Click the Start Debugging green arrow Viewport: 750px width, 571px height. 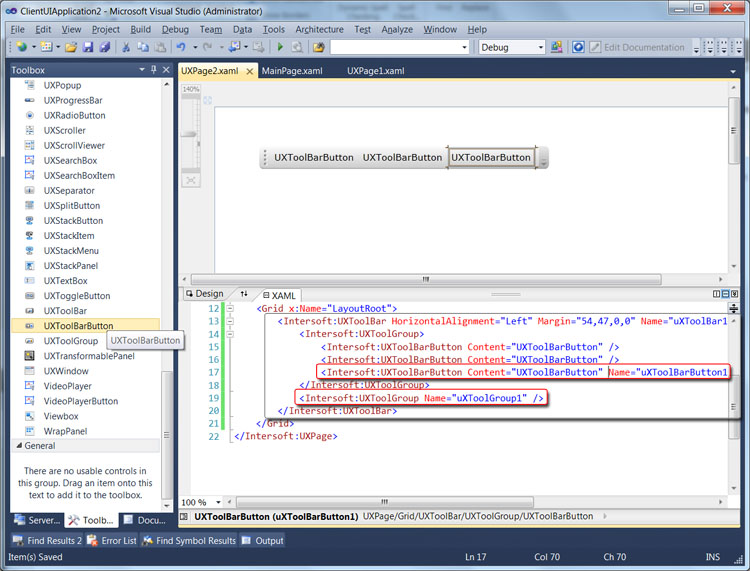[281, 47]
